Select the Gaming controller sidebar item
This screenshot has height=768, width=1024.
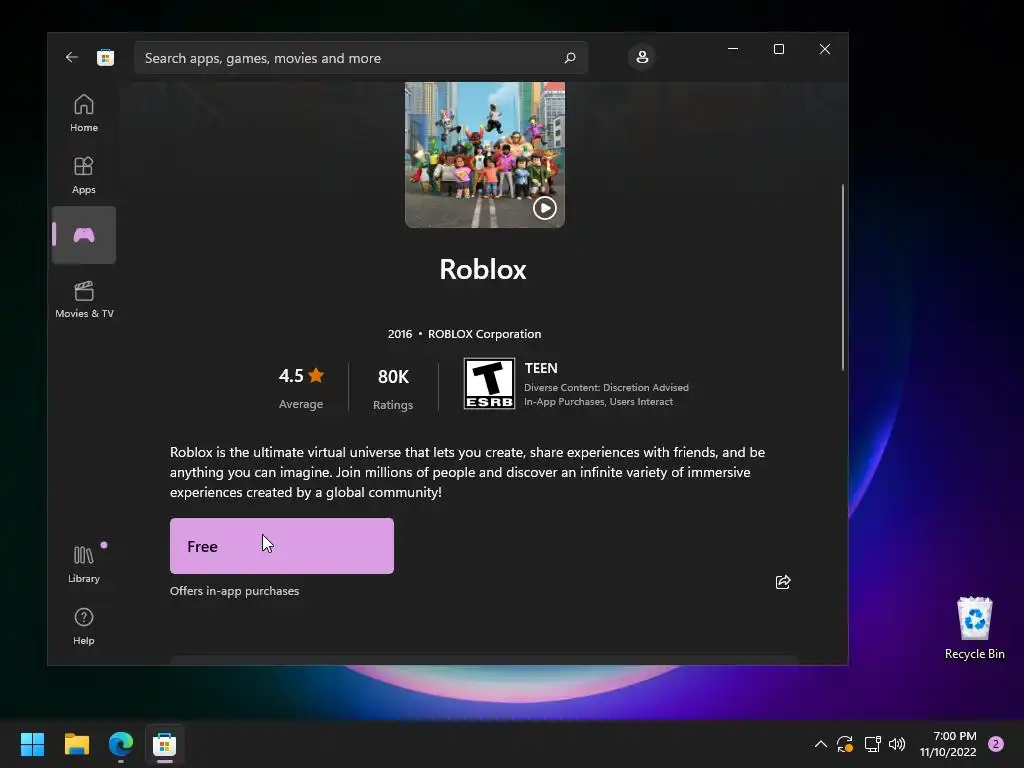point(84,235)
